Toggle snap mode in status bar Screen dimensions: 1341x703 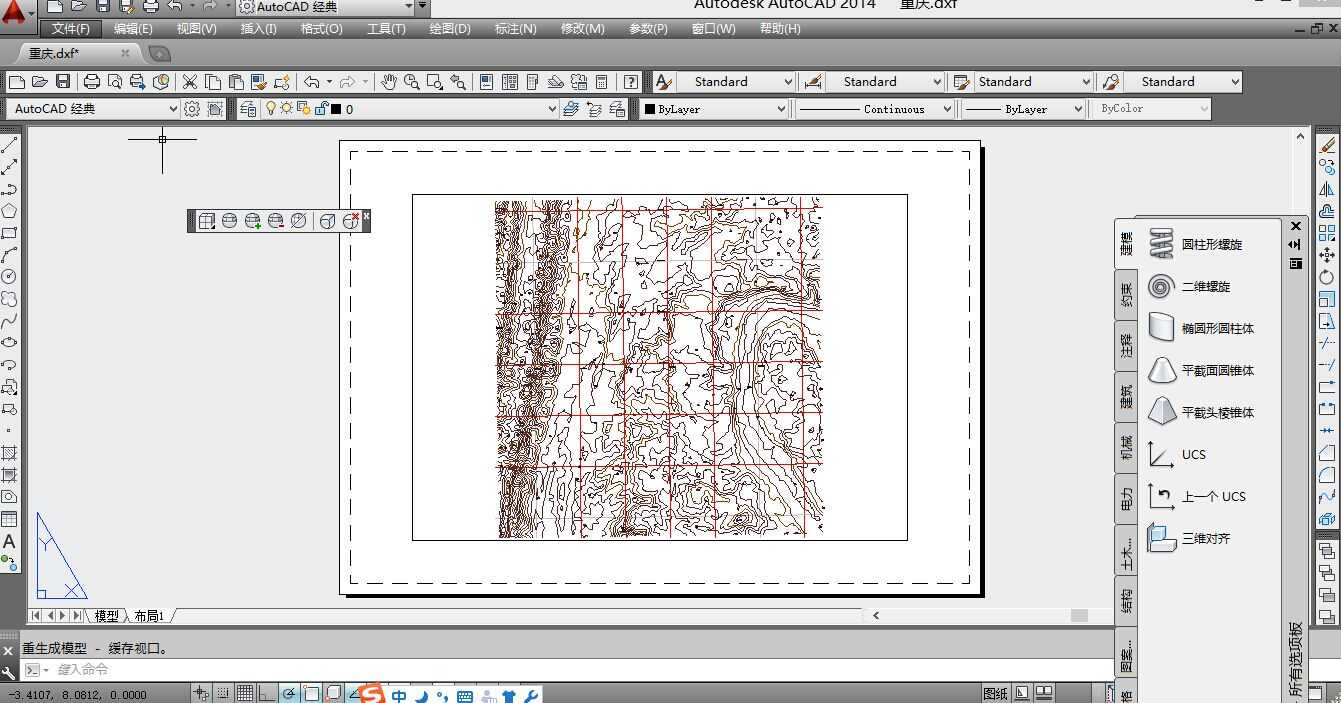point(223,693)
